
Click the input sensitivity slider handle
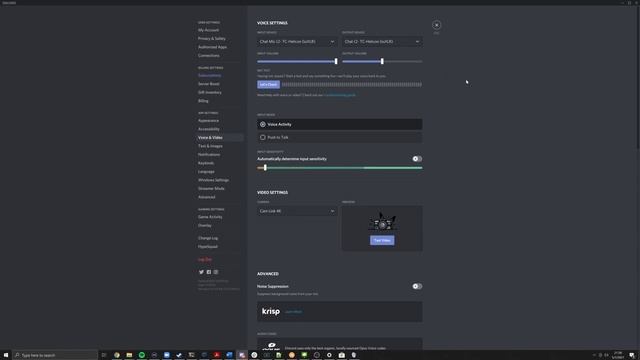point(265,168)
